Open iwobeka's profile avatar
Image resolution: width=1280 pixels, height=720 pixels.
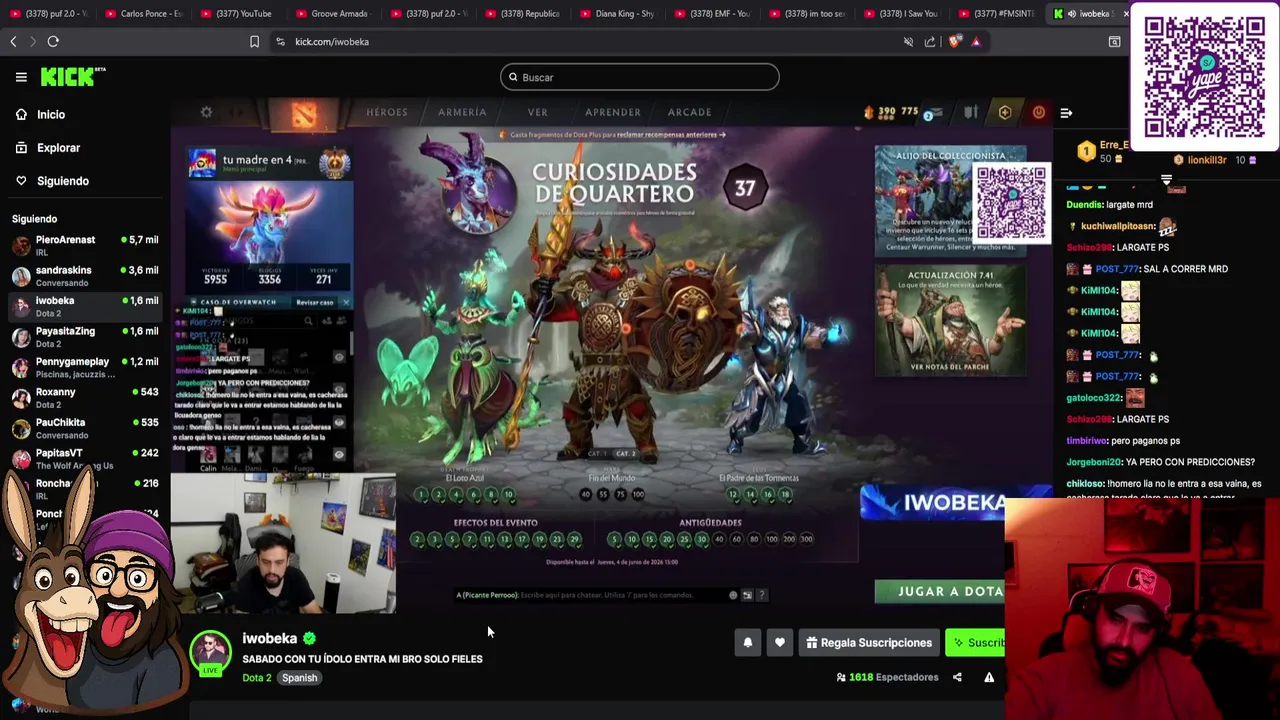210,651
